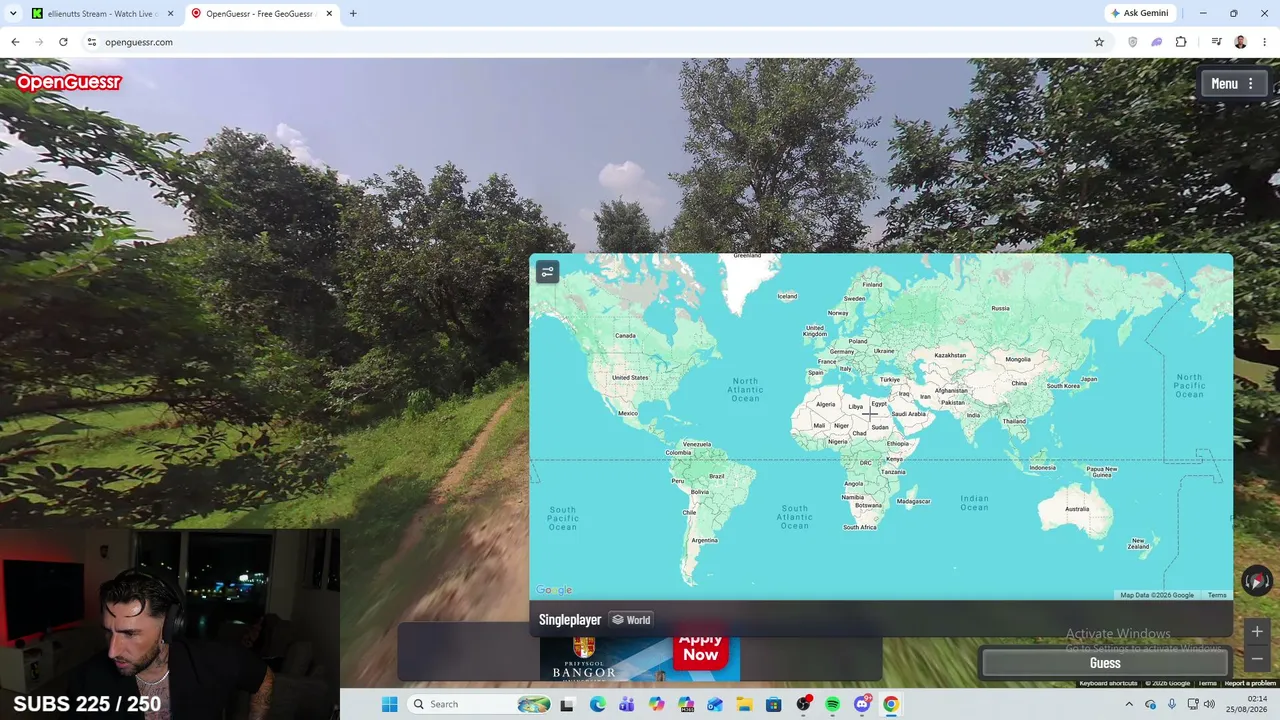Open Copilot from the taskbar
Screen dimensions: 1280x720
point(656,704)
